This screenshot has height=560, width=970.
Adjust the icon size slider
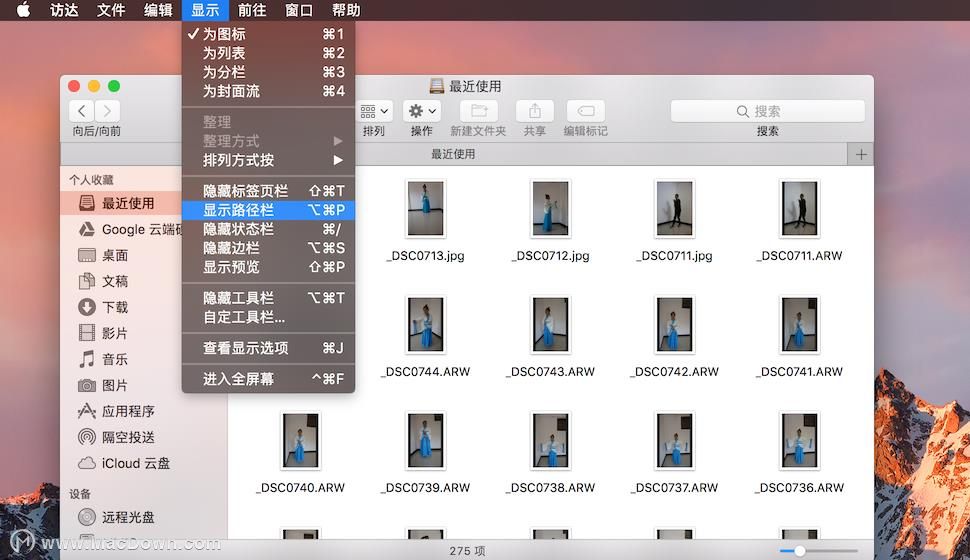(800, 550)
